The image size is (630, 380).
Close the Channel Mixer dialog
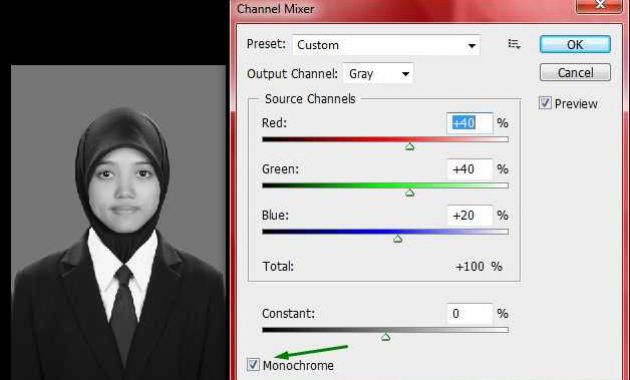pyautogui.click(x=600, y=5)
